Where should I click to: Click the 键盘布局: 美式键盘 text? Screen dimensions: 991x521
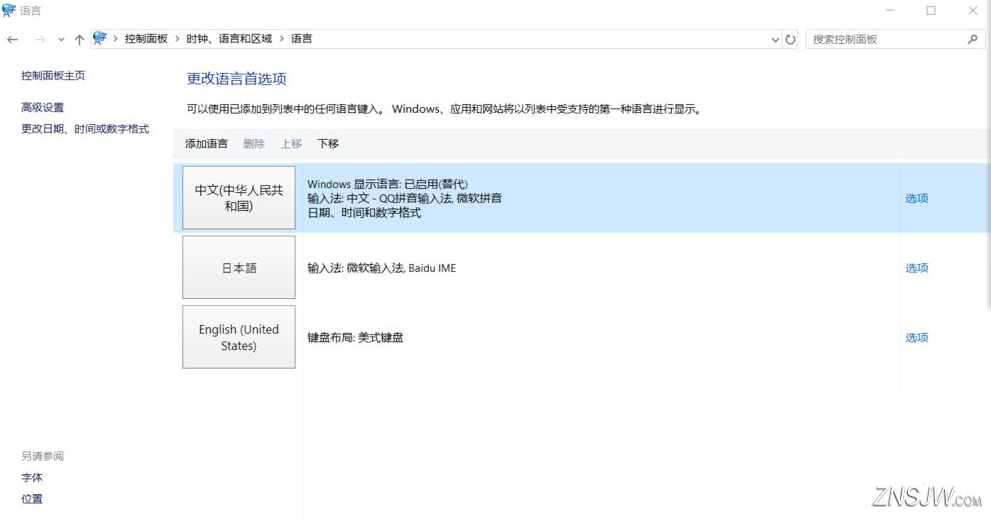point(355,338)
